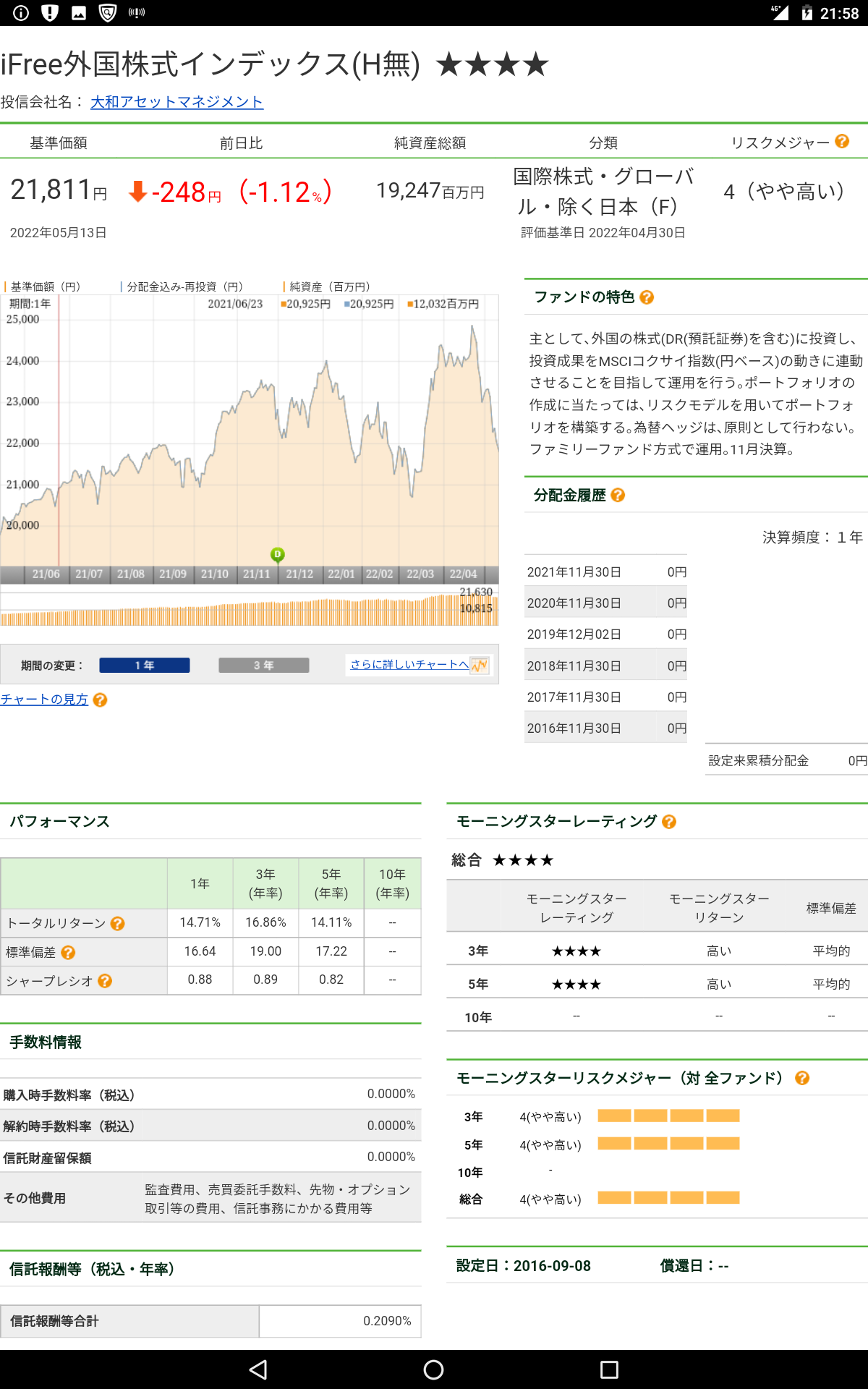The width and height of the screenshot is (868, 1389).
Task: Open help icon beside モーニングスターリスクメジャー heading
Action: pyautogui.click(x=802, y=1079)
